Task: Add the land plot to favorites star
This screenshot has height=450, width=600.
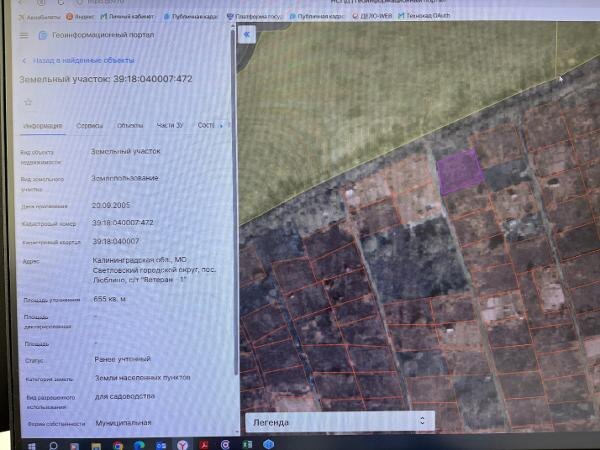Action: pyautogui.click(x=28, y=102)
